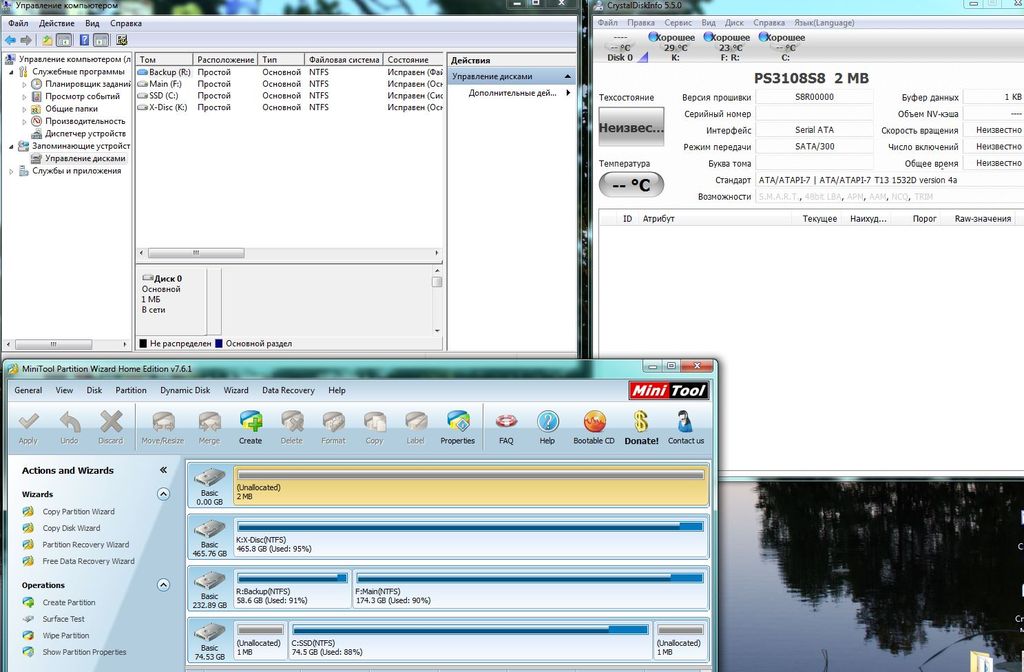This screenshot has height=672, width=1024.
Task: Click the Discard X icon in MiniTool
Action: coord(110,423)
